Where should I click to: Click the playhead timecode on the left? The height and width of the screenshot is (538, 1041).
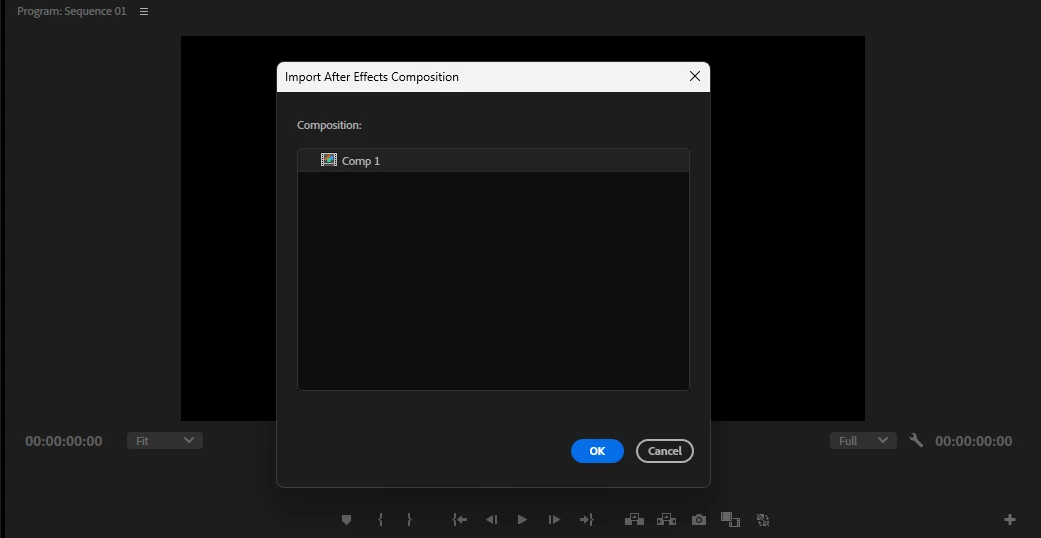64,441
